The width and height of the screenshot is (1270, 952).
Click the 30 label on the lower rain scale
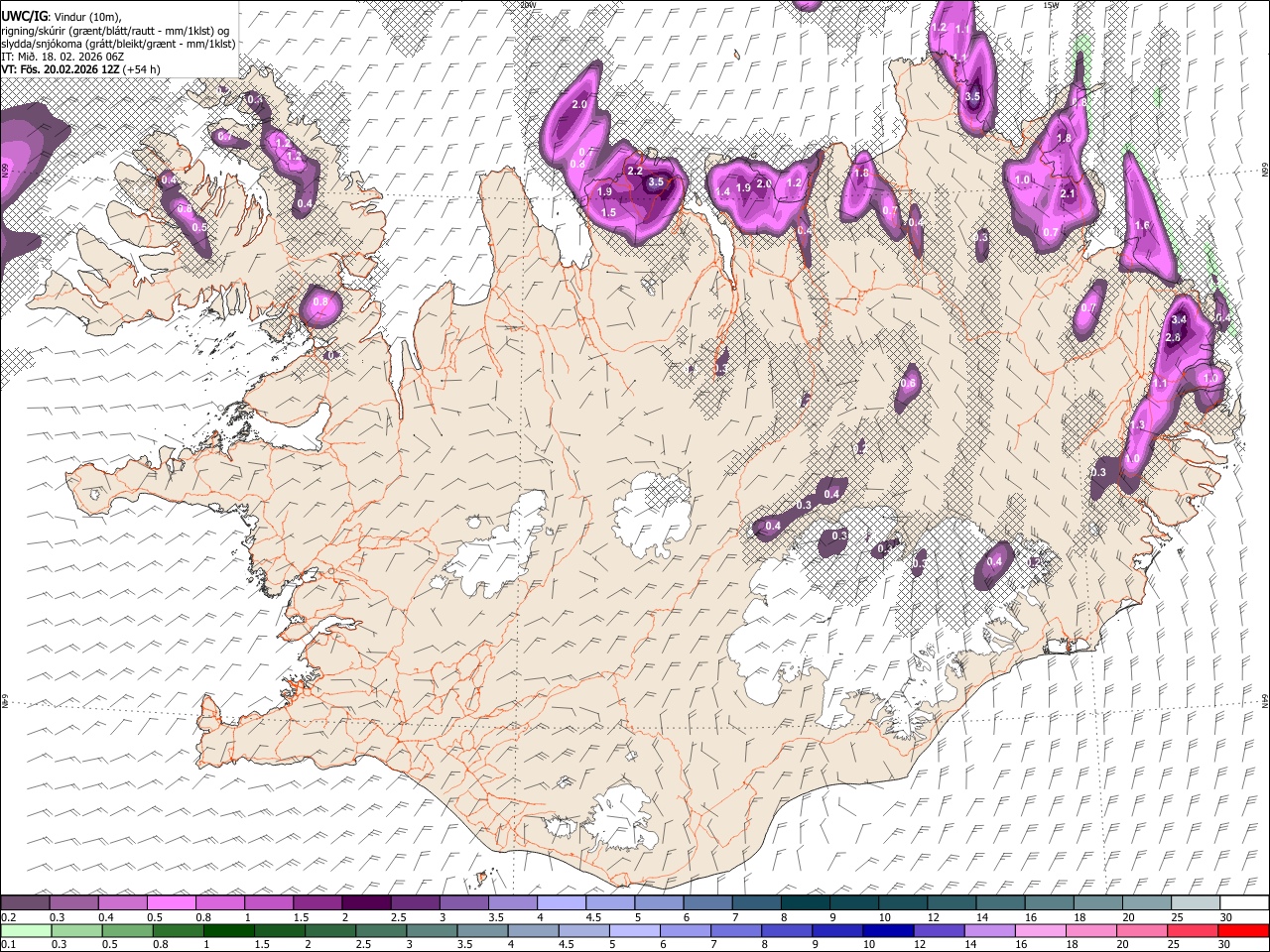[1226, 944]
